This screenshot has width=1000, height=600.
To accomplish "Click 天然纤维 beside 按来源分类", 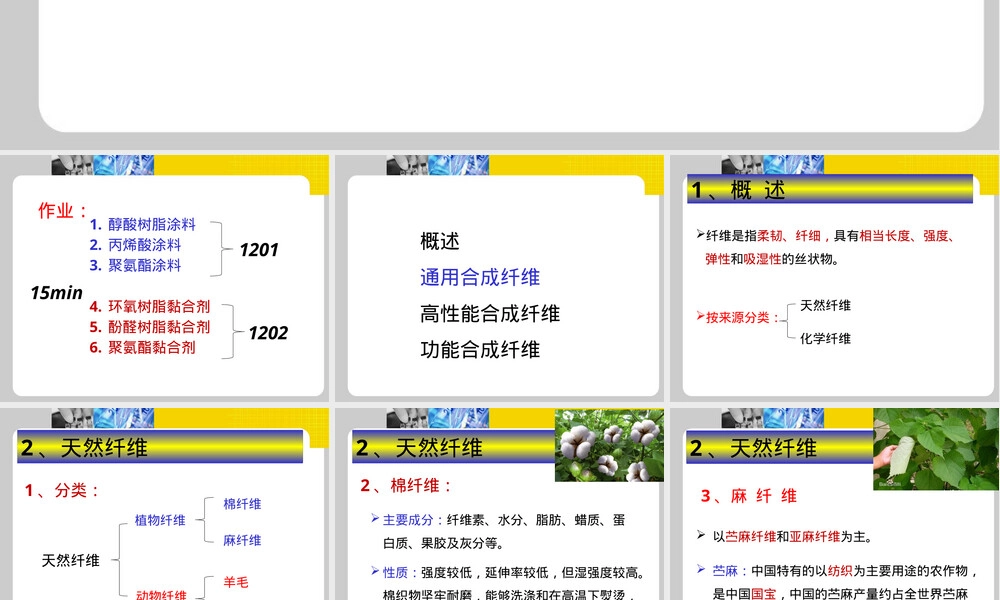I will (x=825, y=305).
